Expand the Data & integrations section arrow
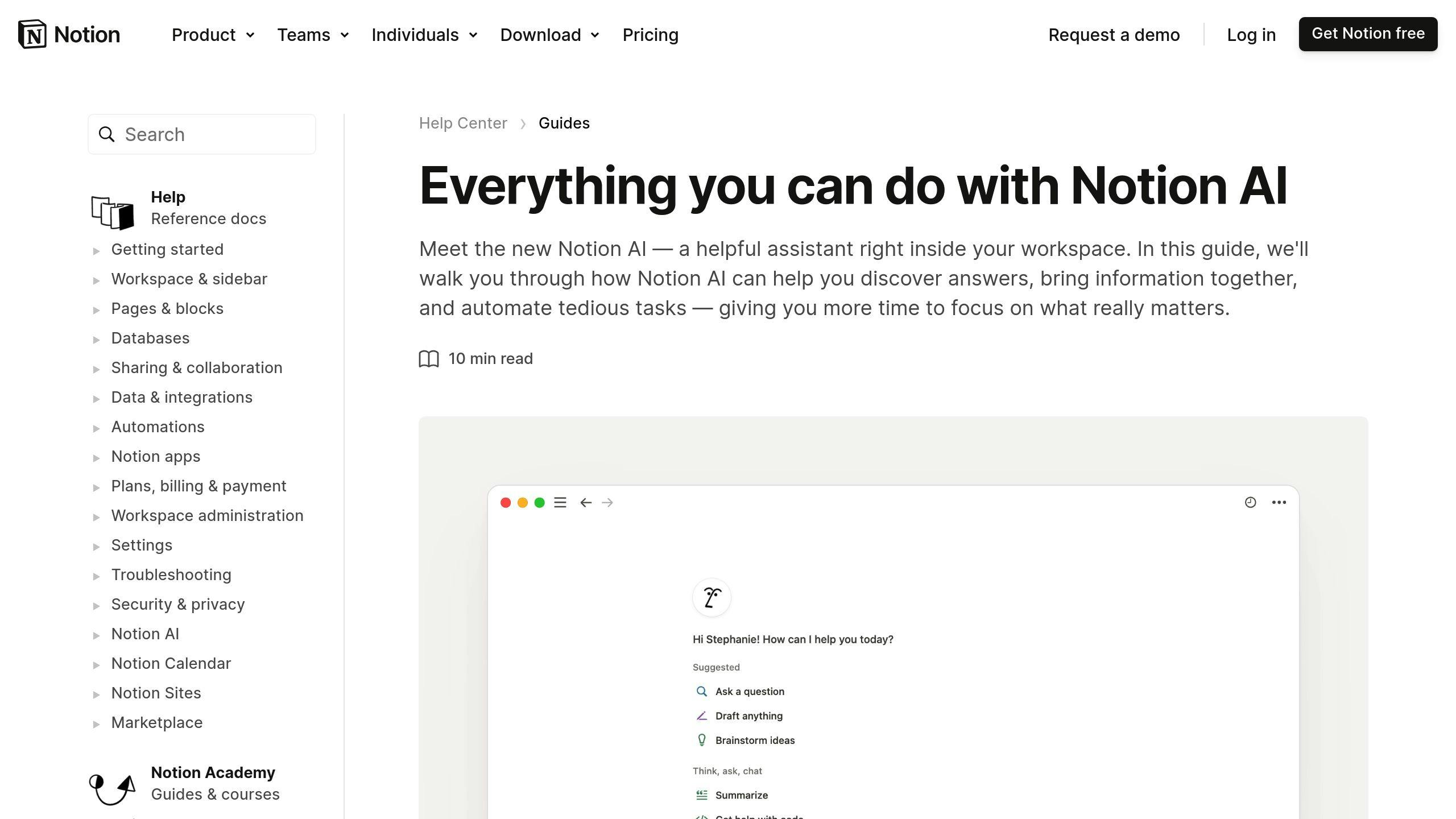Screen dimensions: 1456x819 point(96,399)
